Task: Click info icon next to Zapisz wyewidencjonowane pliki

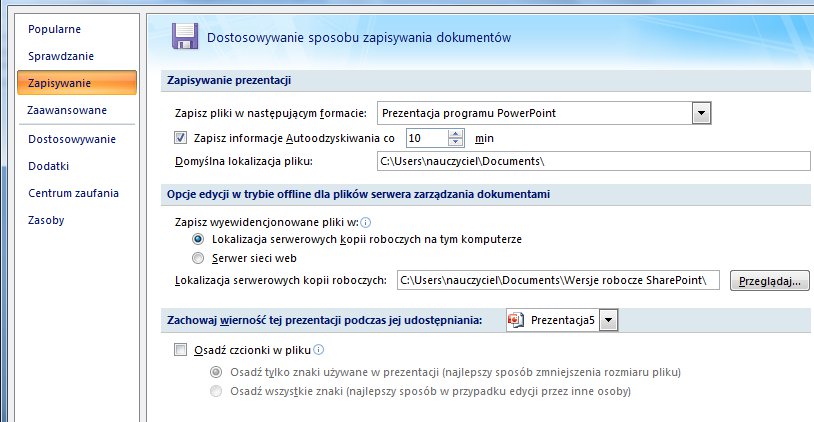Action: [x=365, y=223]
